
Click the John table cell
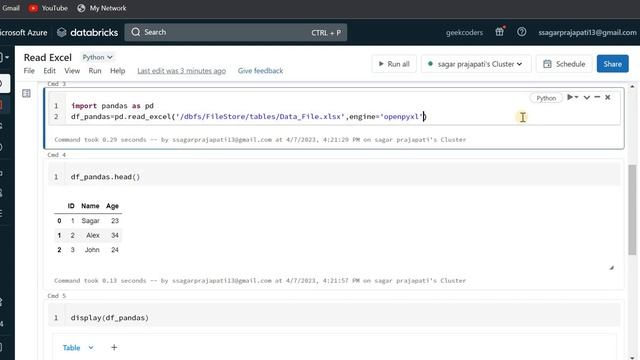tap(92, 250)
